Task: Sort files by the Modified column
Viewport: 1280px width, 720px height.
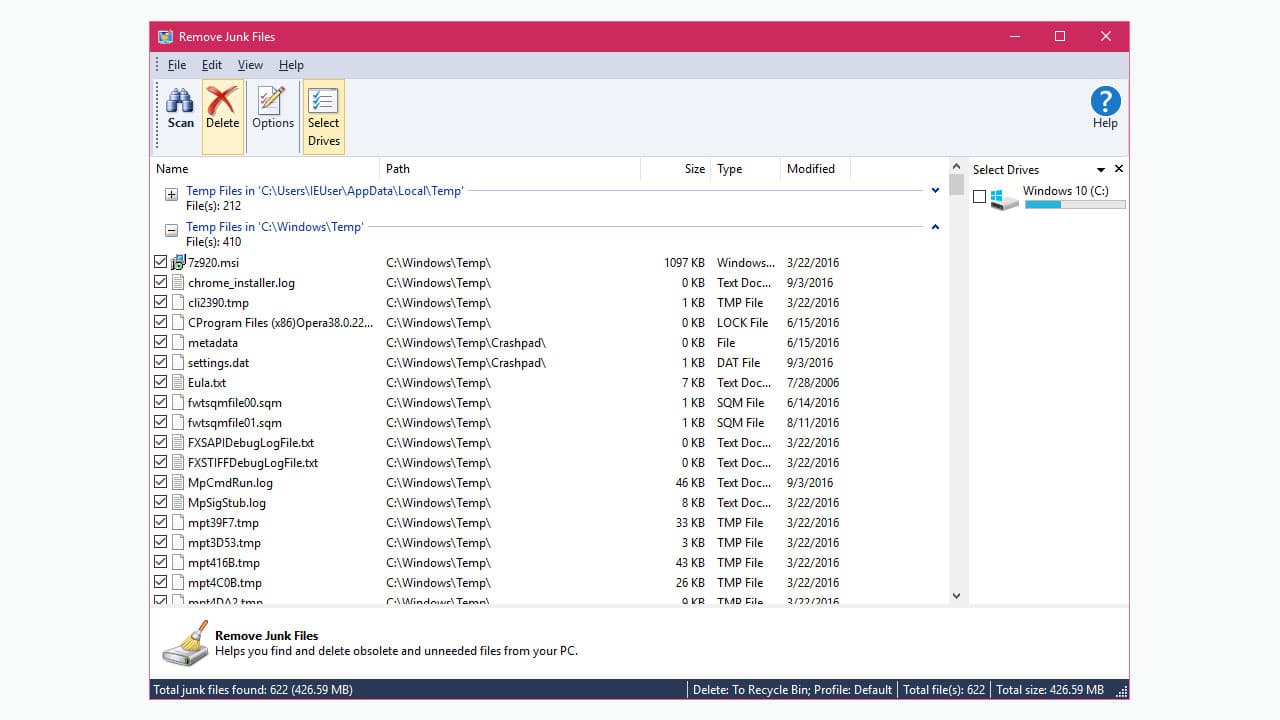Action: [812, 168]
